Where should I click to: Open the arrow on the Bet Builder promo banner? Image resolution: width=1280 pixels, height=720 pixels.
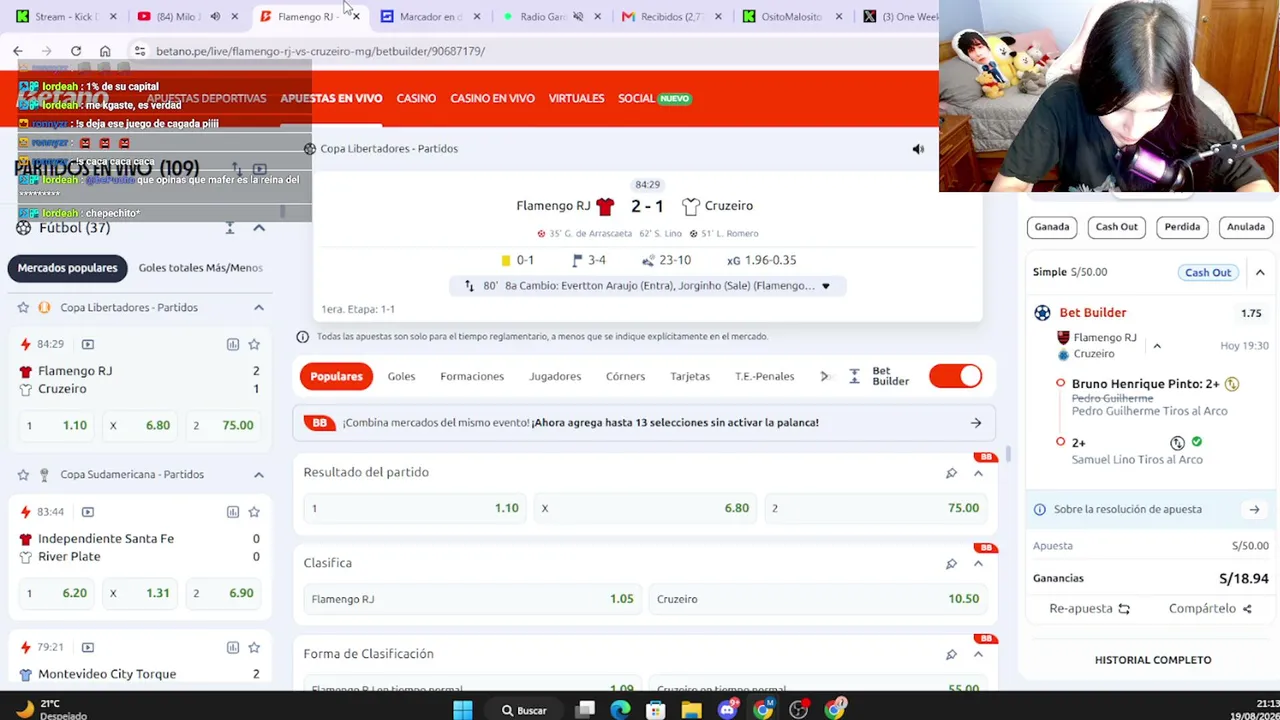[976, 423]
